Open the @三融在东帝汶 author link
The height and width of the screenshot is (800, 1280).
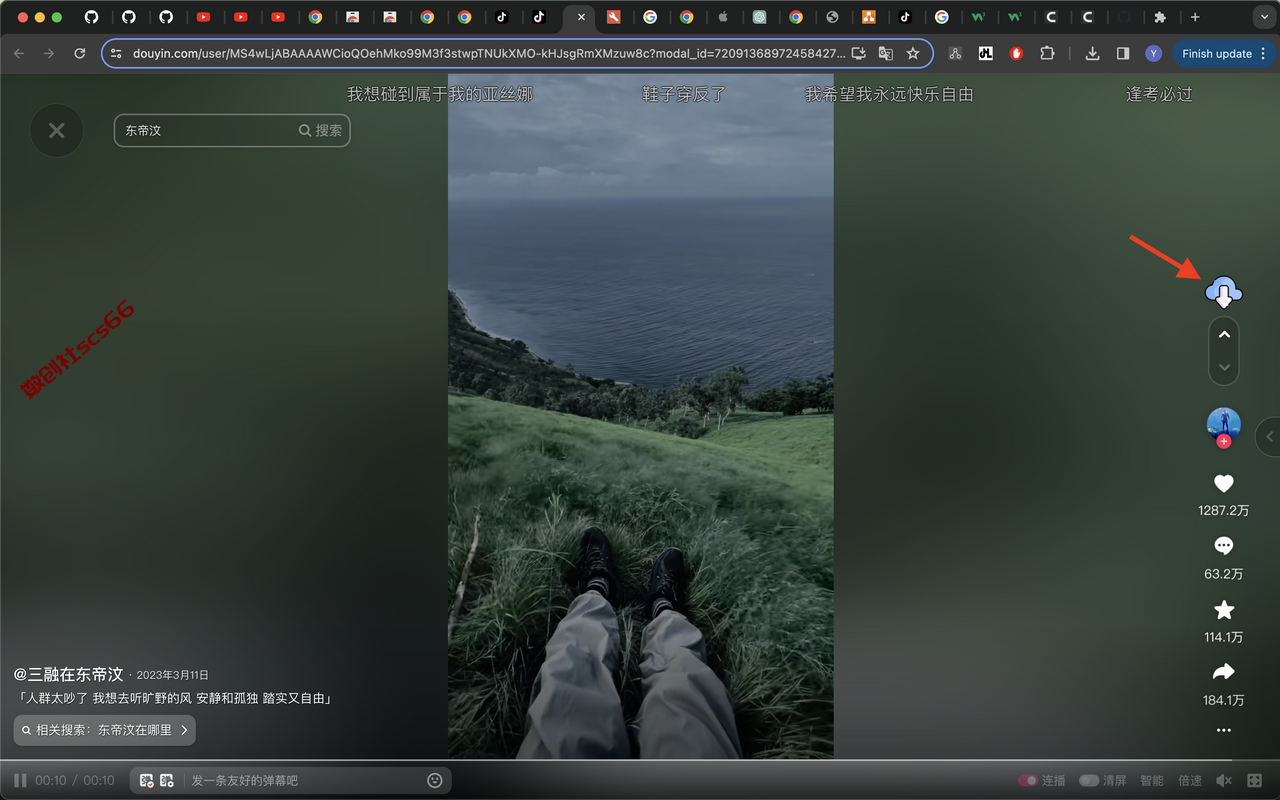point(68,674)
